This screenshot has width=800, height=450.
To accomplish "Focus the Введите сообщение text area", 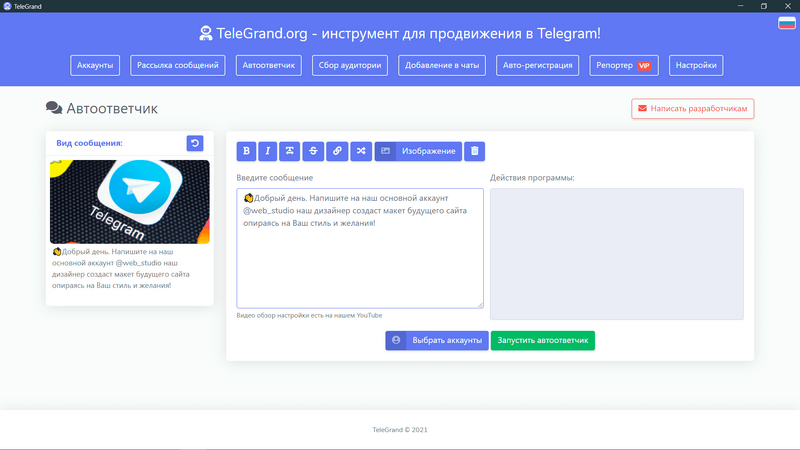I will coord(360,248).
